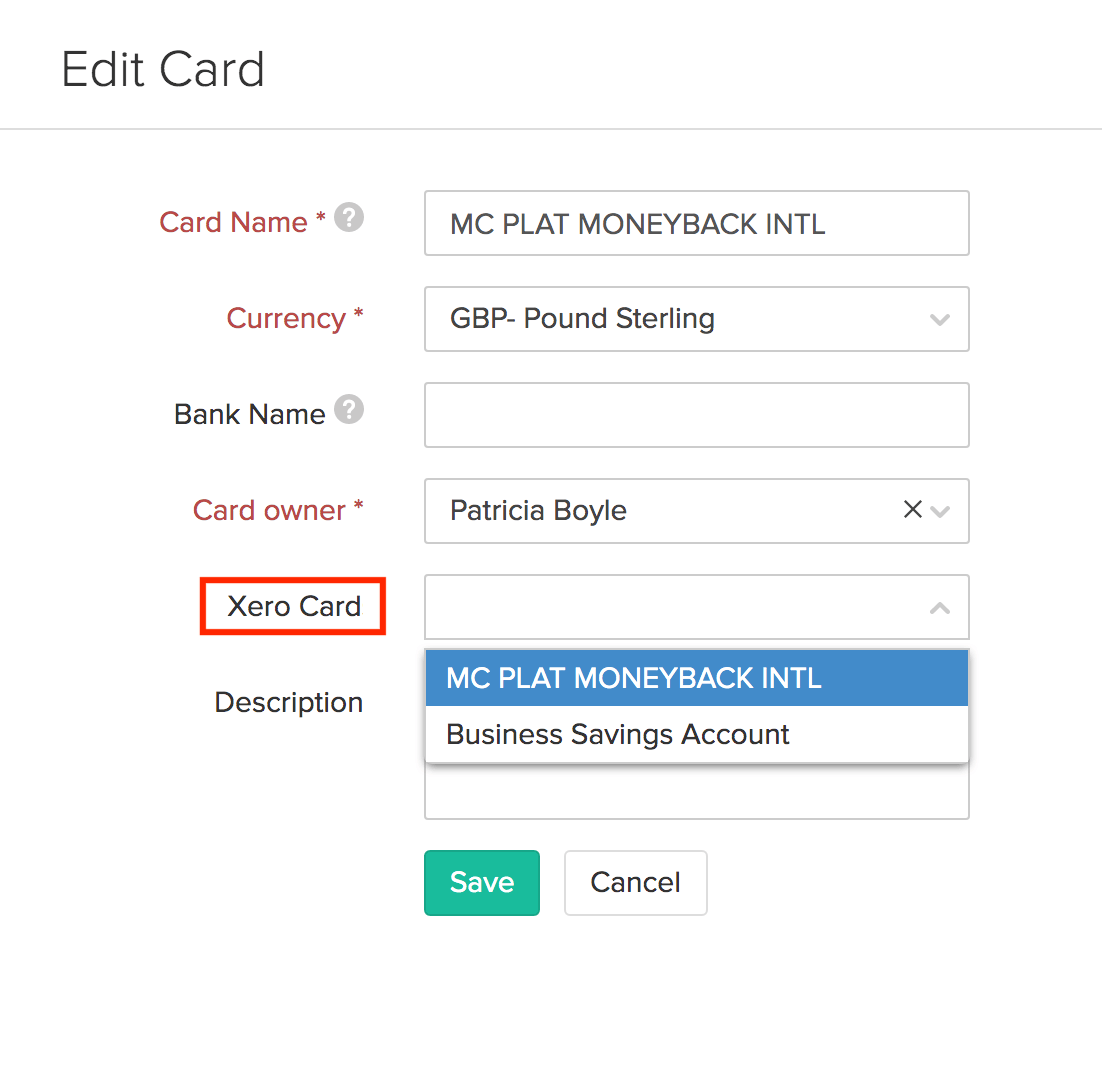The width and height of the screenshot is (1102, 1070).
Task: Click the Bank Name label text
Action: [x=249, y=414]
